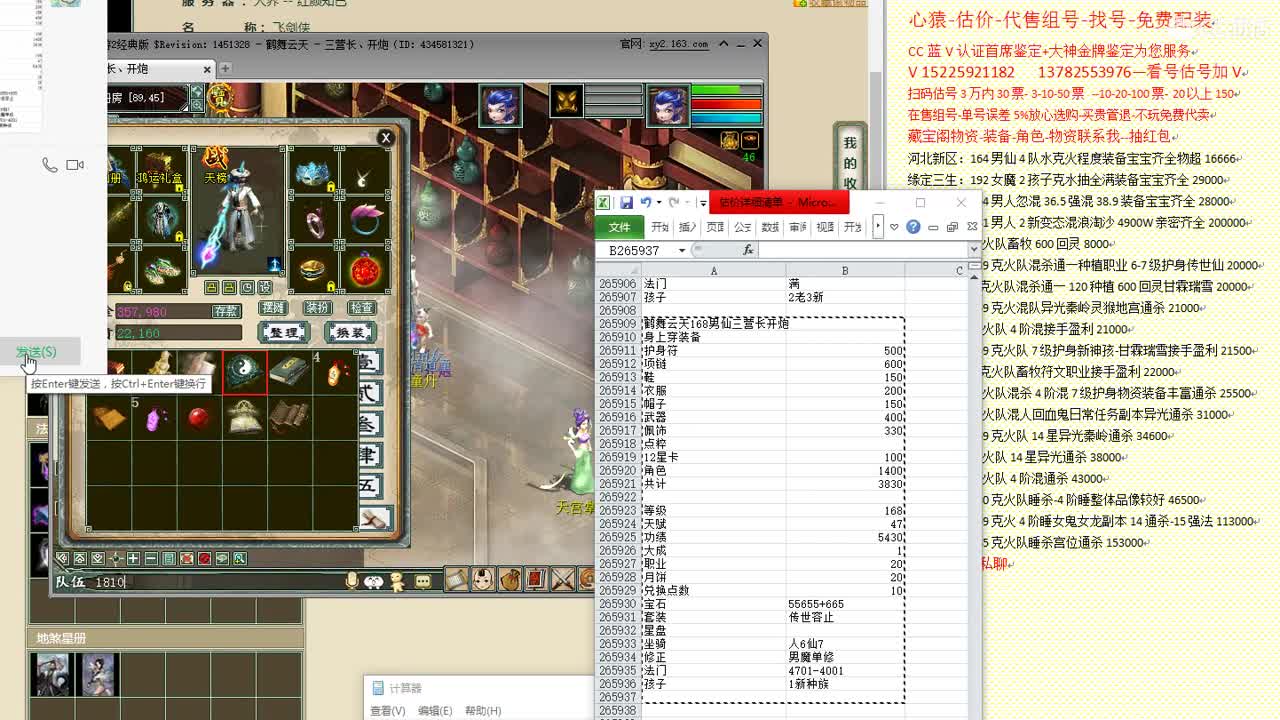
Task: Click the equipped red bead accessory slot
Action: coord(366,270)
